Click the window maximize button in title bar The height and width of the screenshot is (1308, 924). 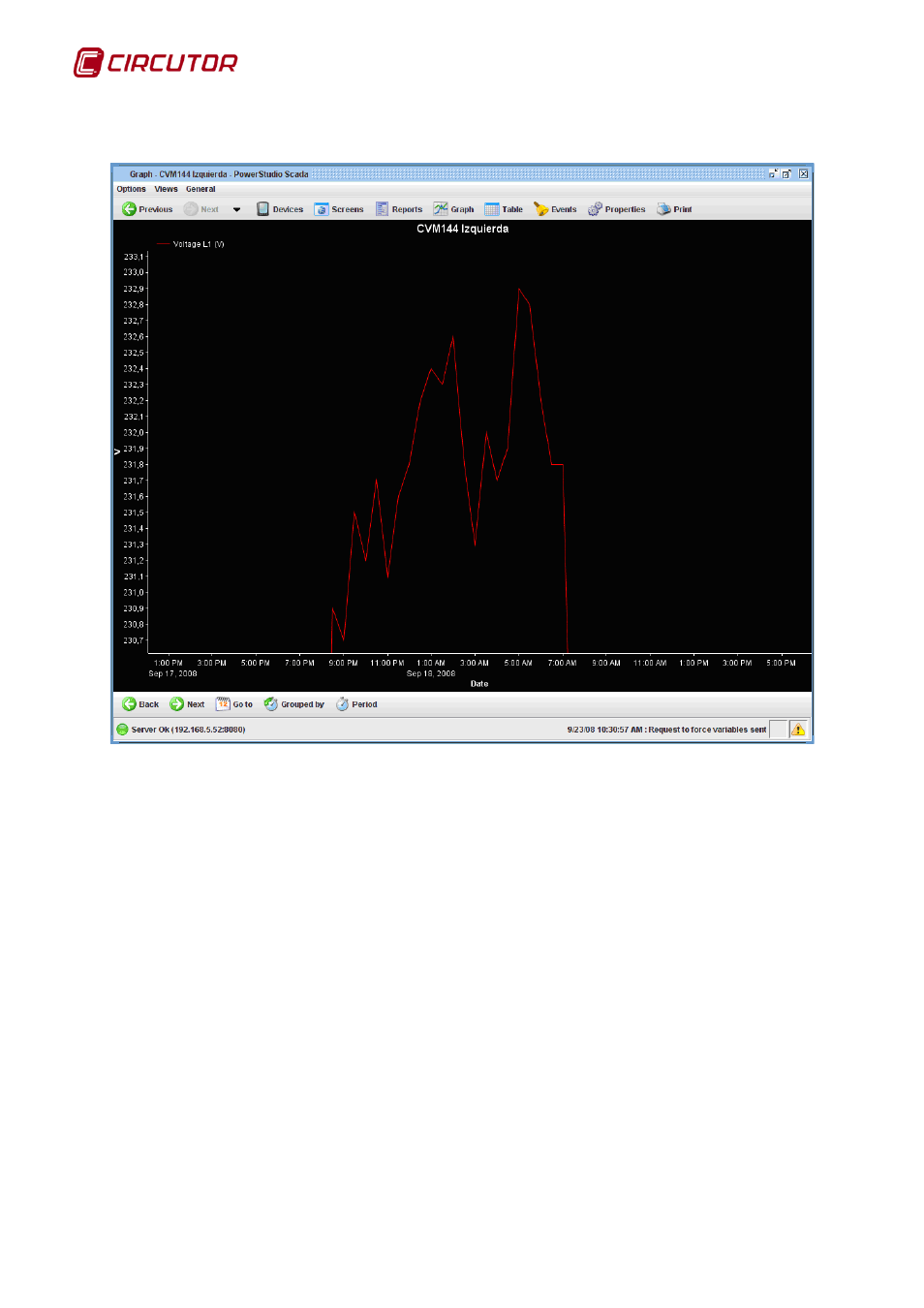tap(787, 174)
